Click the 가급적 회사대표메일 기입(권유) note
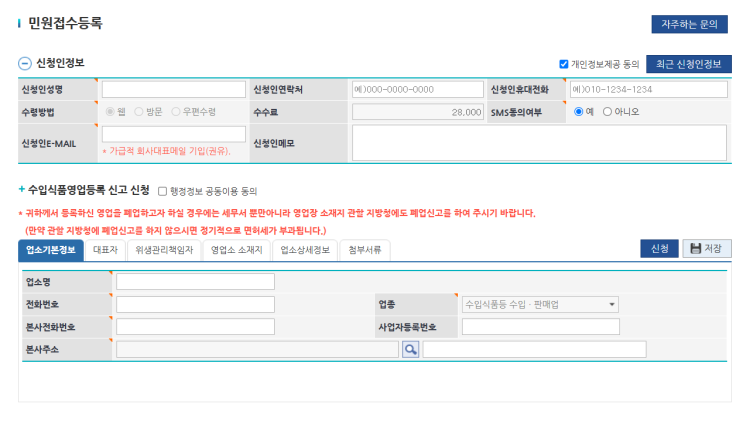The image size is (743, 421). (x=166, y=151)
